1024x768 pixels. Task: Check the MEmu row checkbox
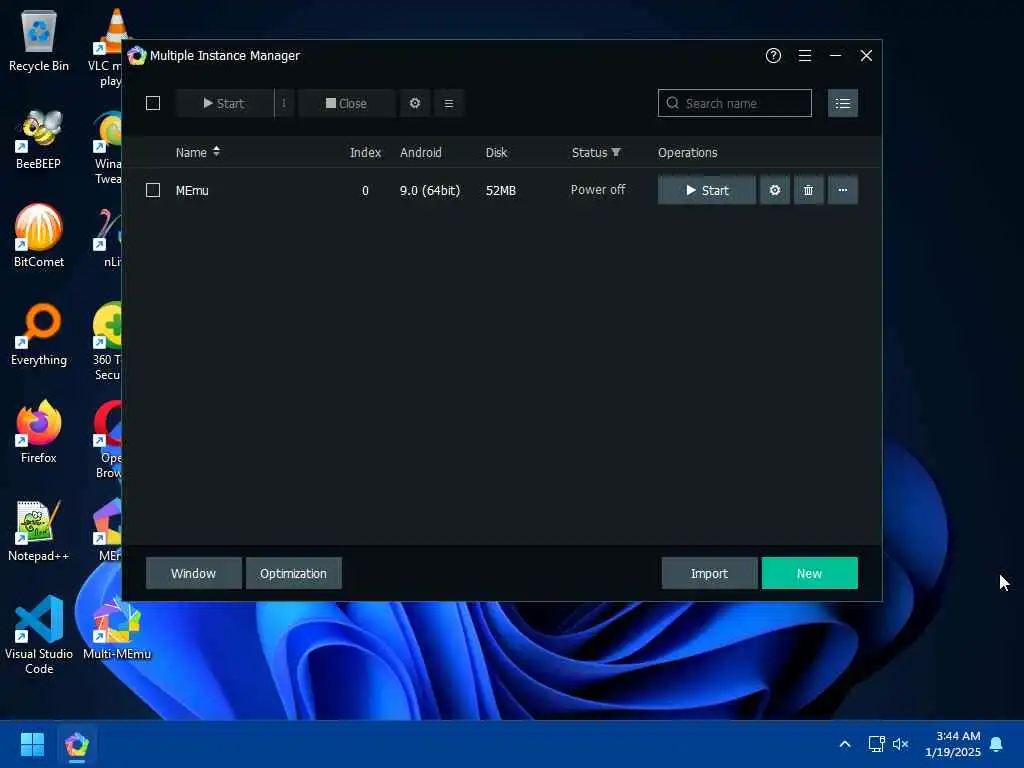point(153,190)
